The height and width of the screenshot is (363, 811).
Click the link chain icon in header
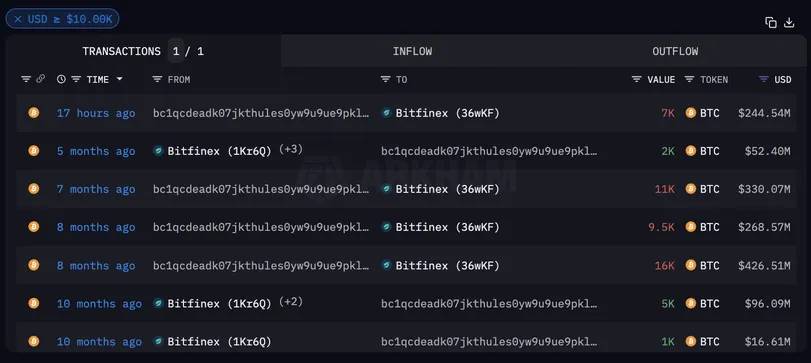click(40, 79)
